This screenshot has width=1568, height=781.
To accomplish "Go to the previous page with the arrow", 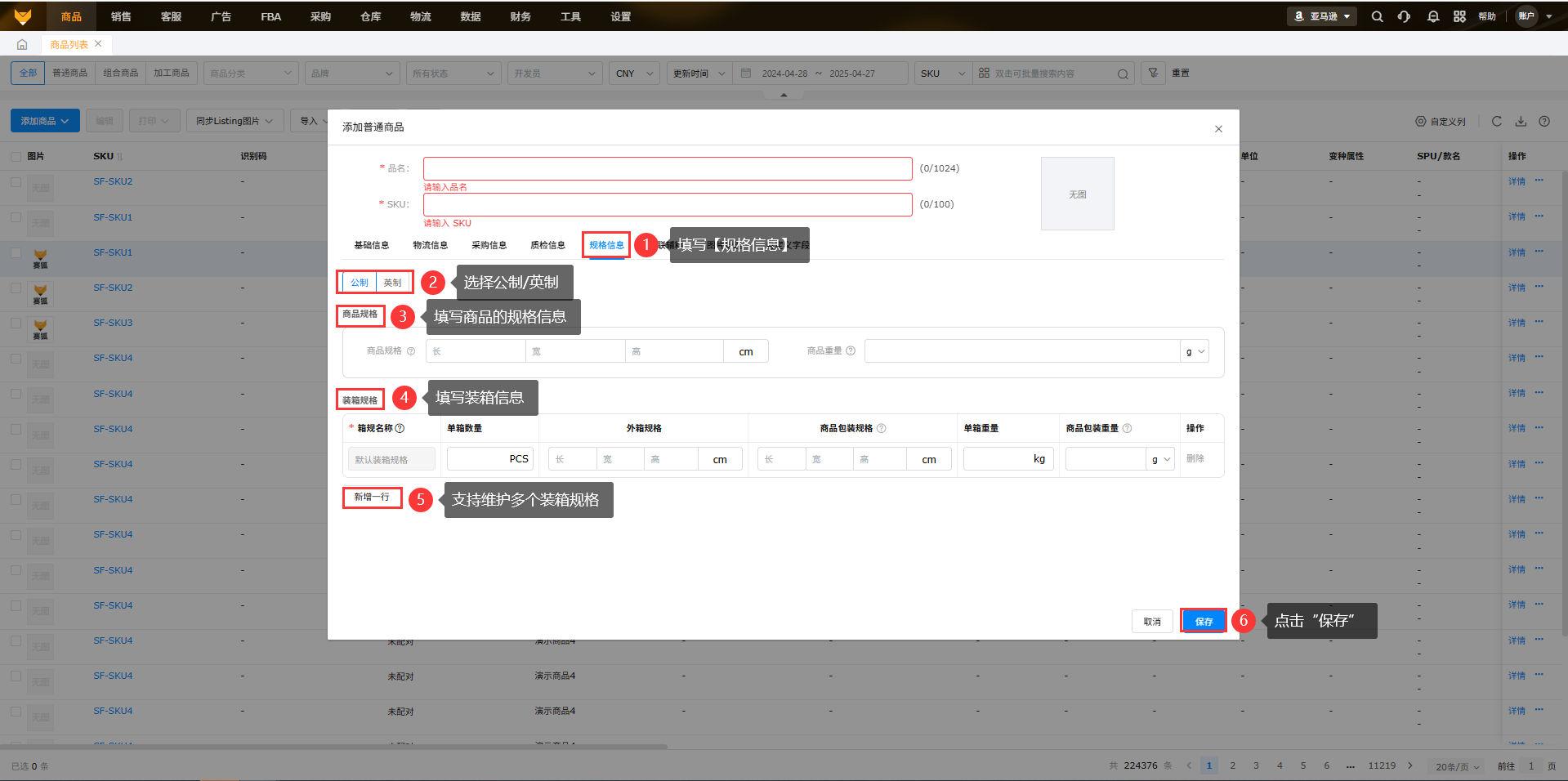I will coord(1189,765).
